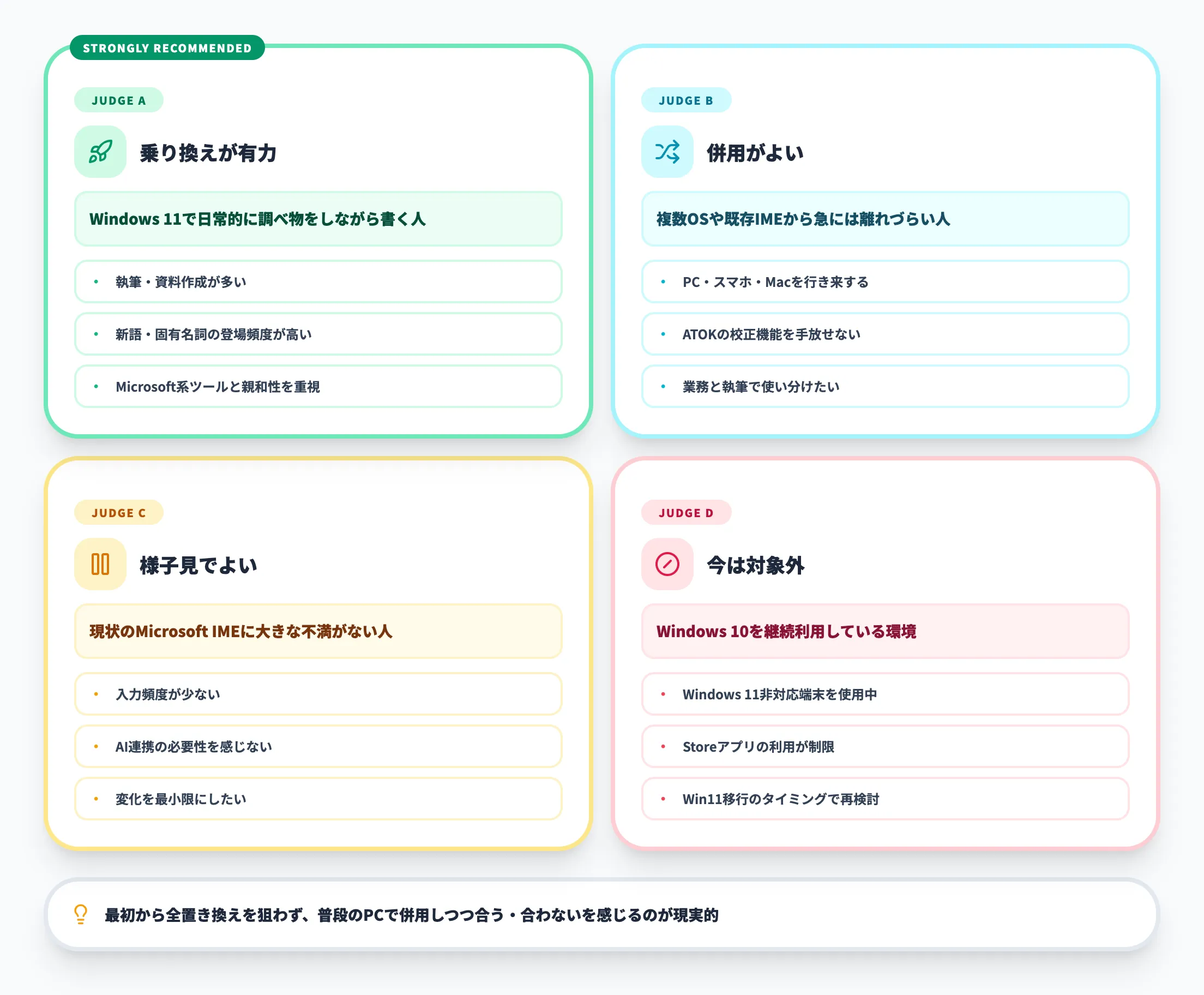
Task: Click the JUDGE C badge in yellow card
Action: click(x=118, y=512)
